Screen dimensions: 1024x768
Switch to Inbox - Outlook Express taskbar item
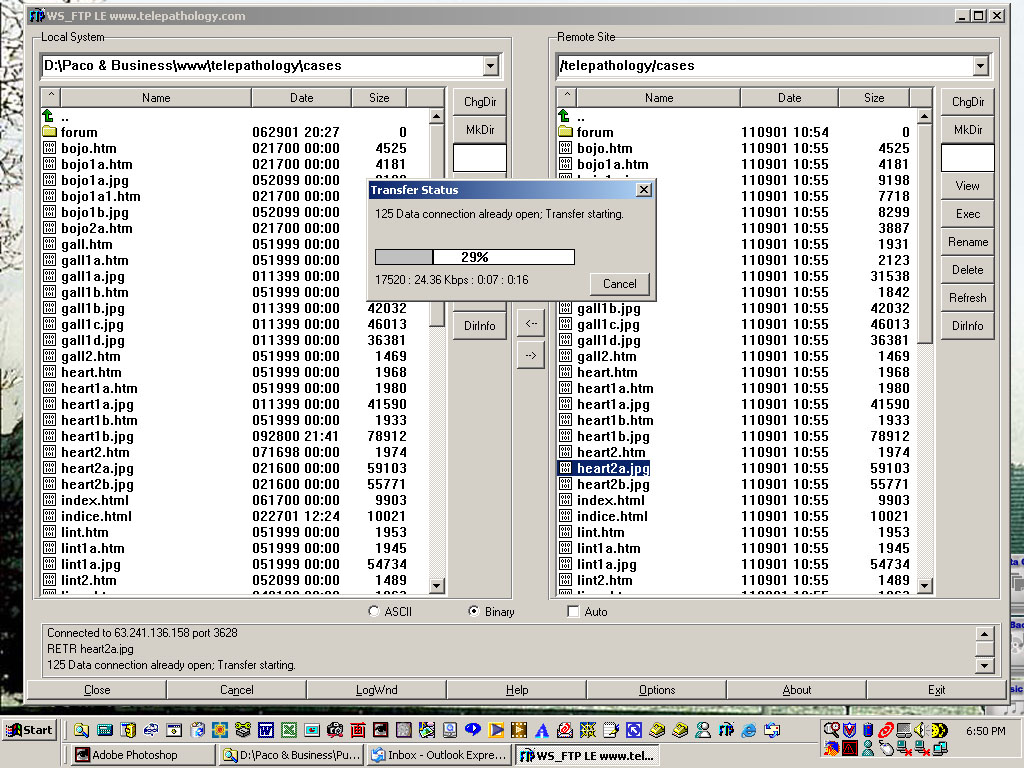click(439, 755)
